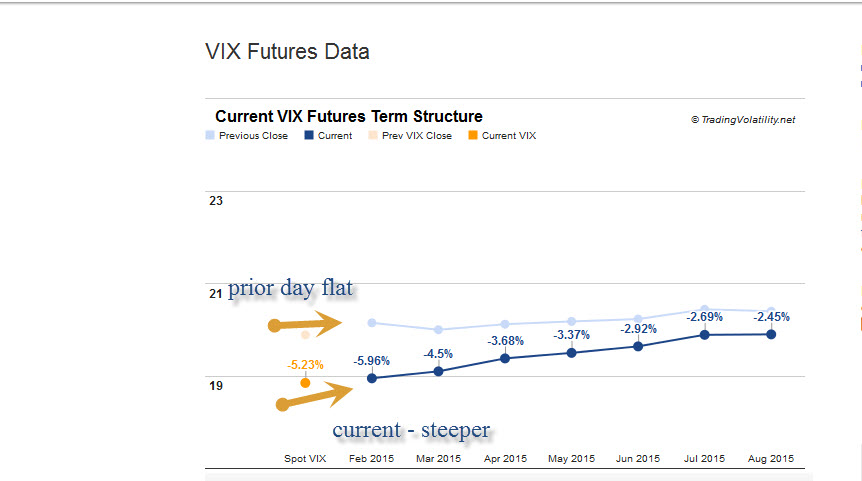Click the 'Jun 2015' x-axis label

(x=638, y=459)
